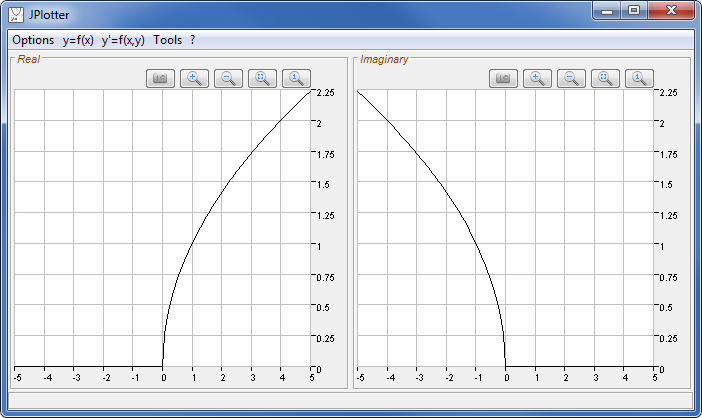Fit the Real plot to window
Image resolution: width=702 pixels, height=418 pixels.
click(263, 79)
